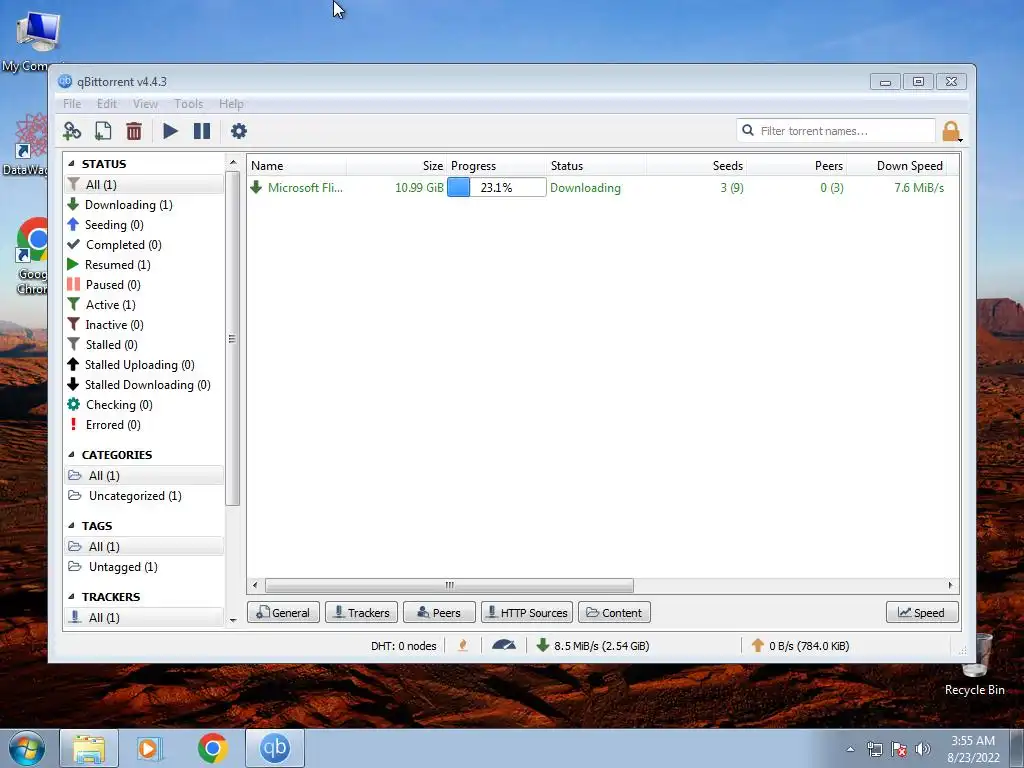This screenshot has height=768, width=1024.
Task: Sort by the Name column header
Action: (x=296, y=166)
